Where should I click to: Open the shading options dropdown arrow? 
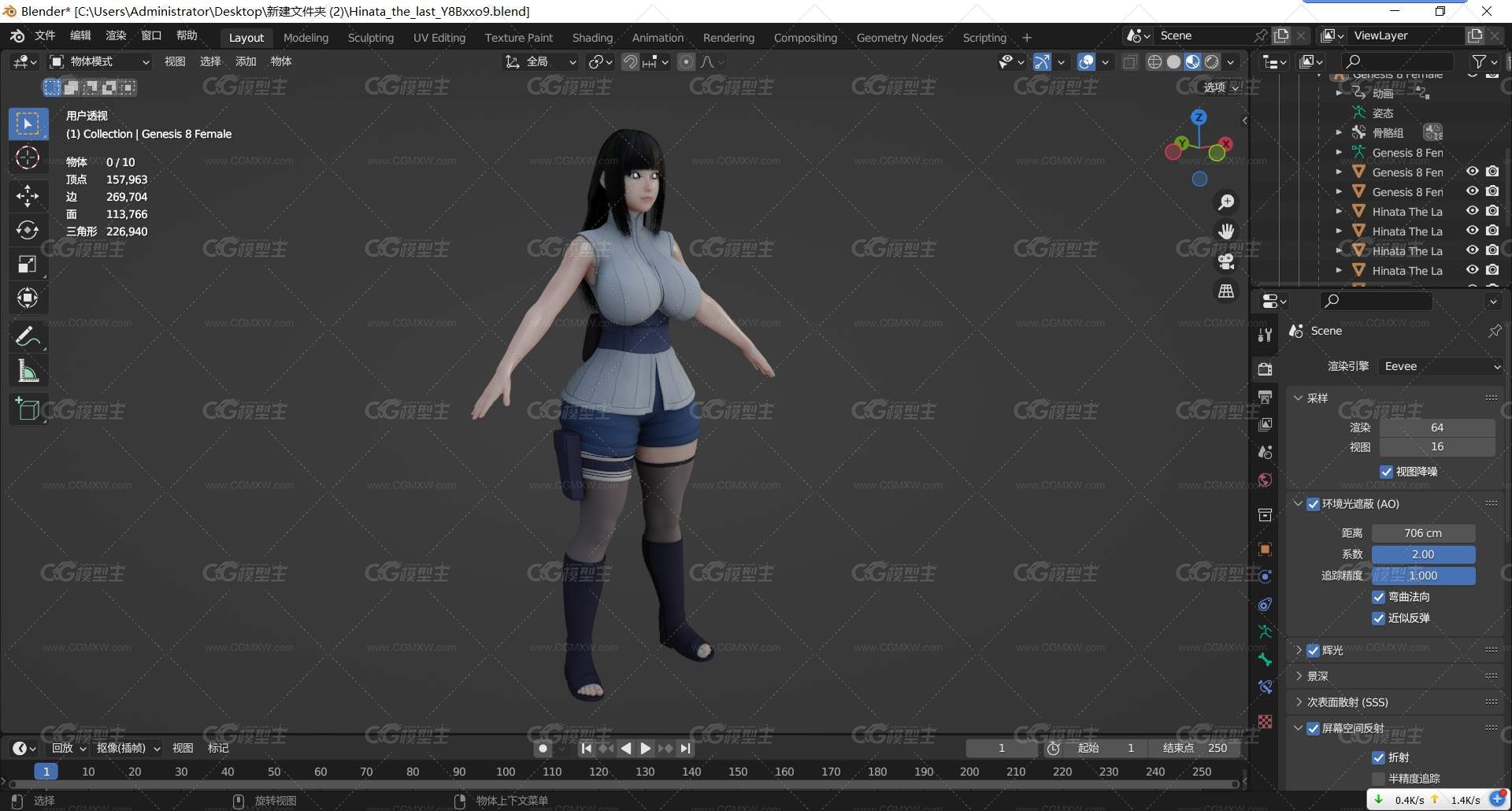1231,61
